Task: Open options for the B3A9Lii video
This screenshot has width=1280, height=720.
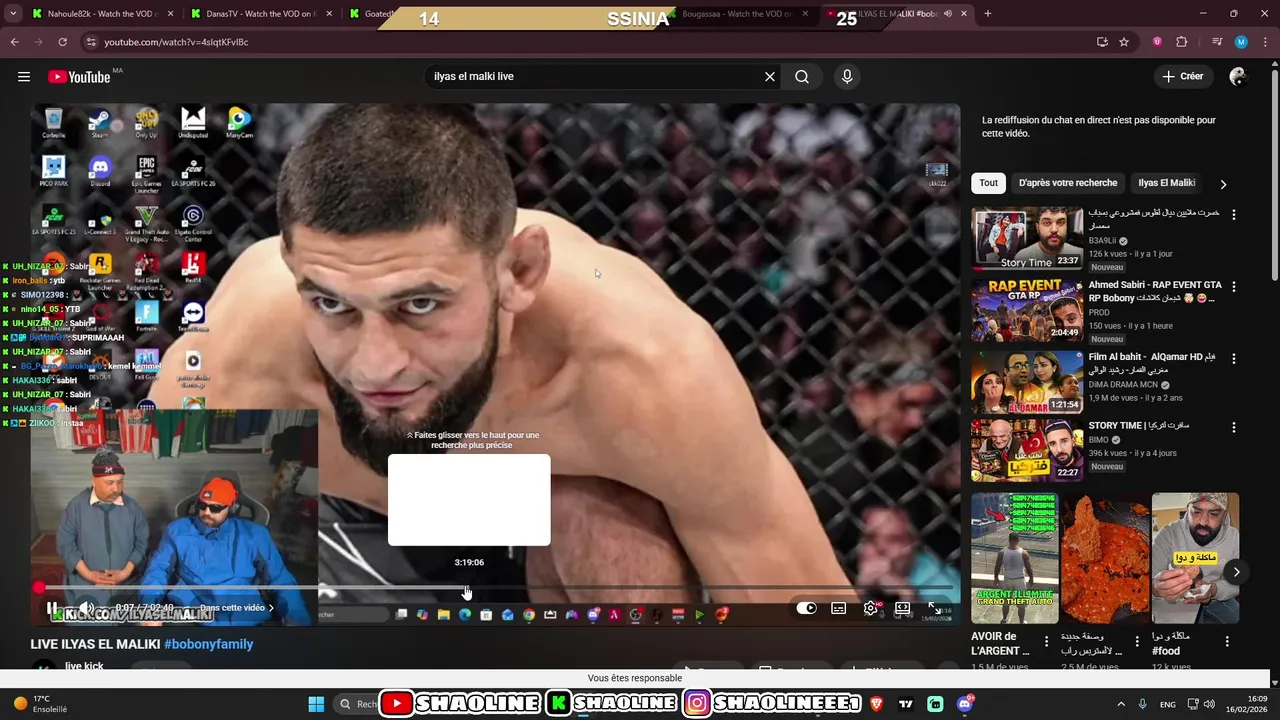Action: 1233,215
